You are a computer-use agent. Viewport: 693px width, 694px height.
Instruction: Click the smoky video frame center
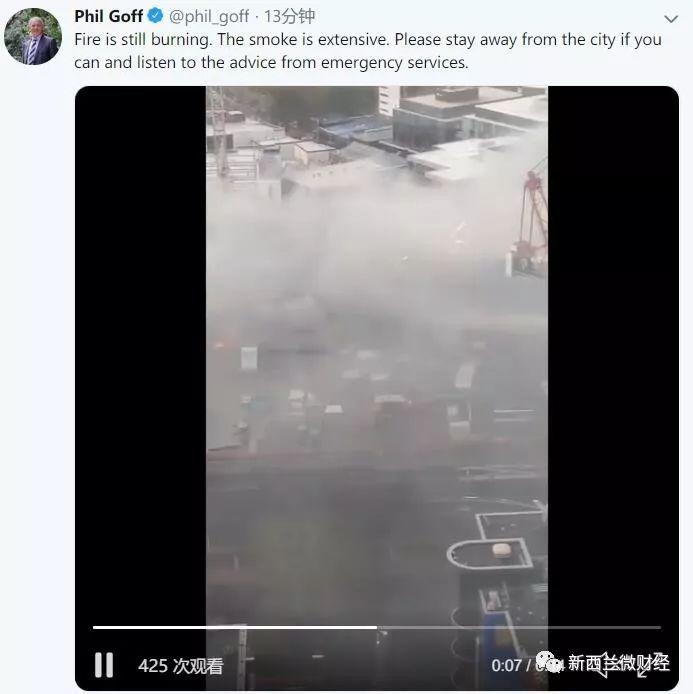click(377, 354)
